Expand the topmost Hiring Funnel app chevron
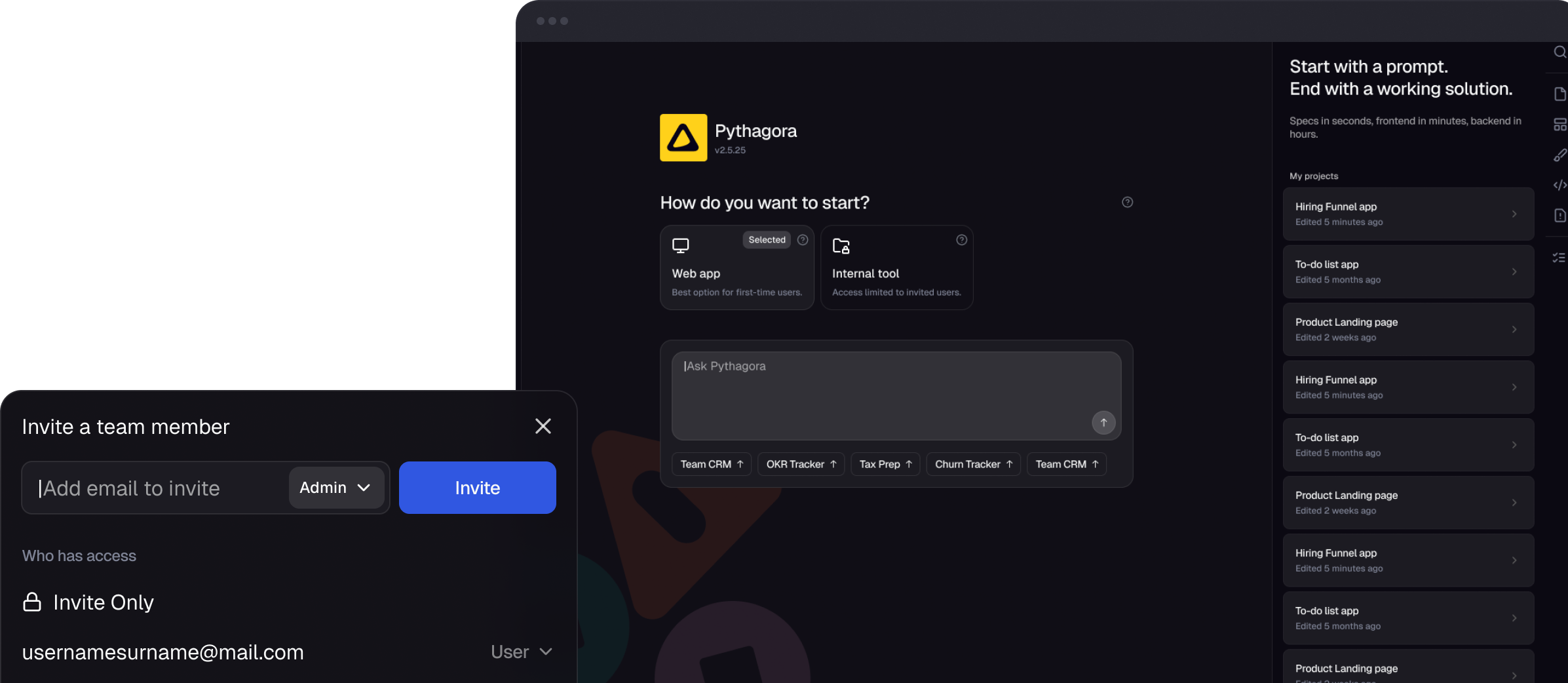Image resolution: width=1568 pixels, height=683 pixels. [1514, 214]
